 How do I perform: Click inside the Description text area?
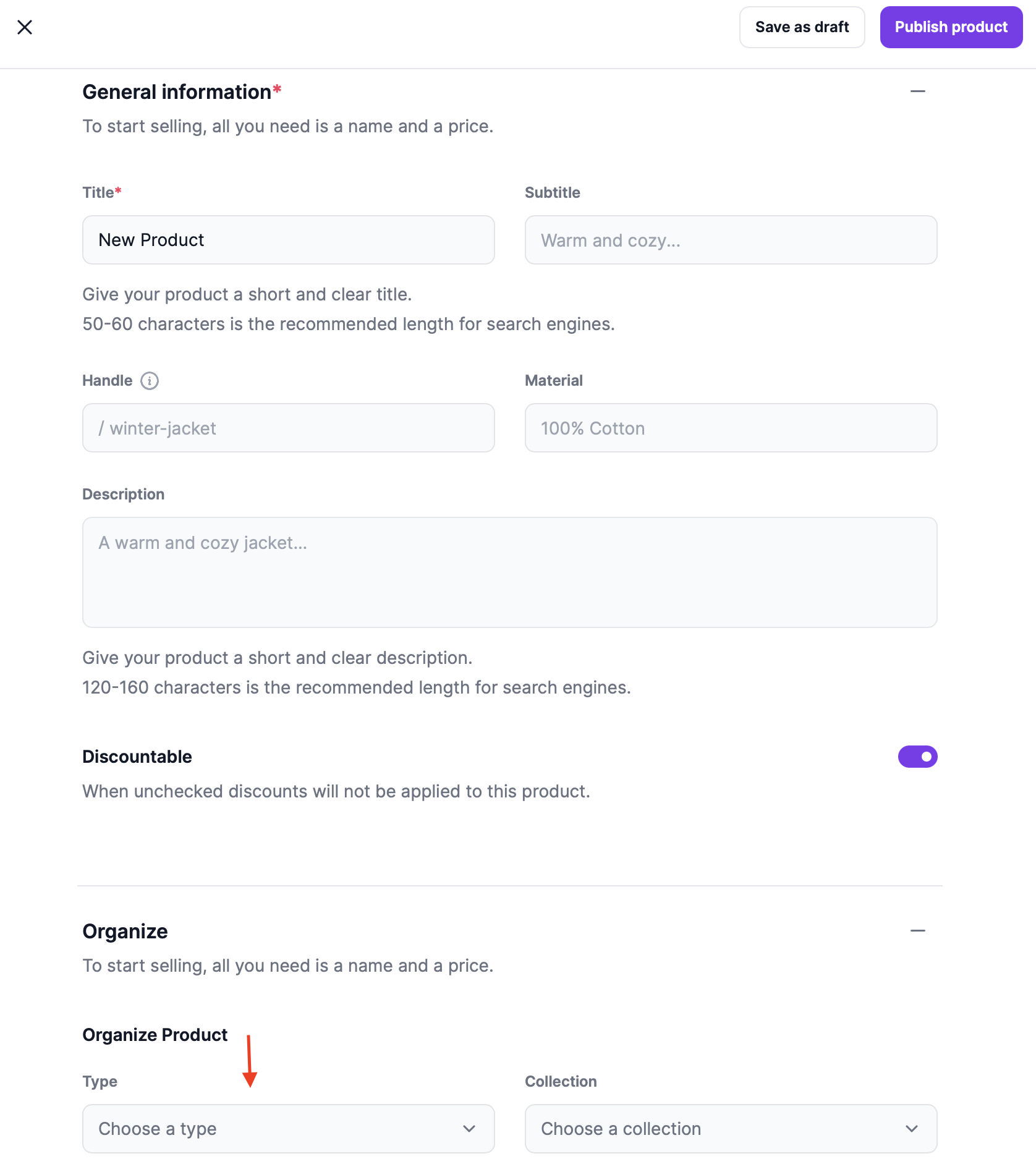tap(509, 572)
